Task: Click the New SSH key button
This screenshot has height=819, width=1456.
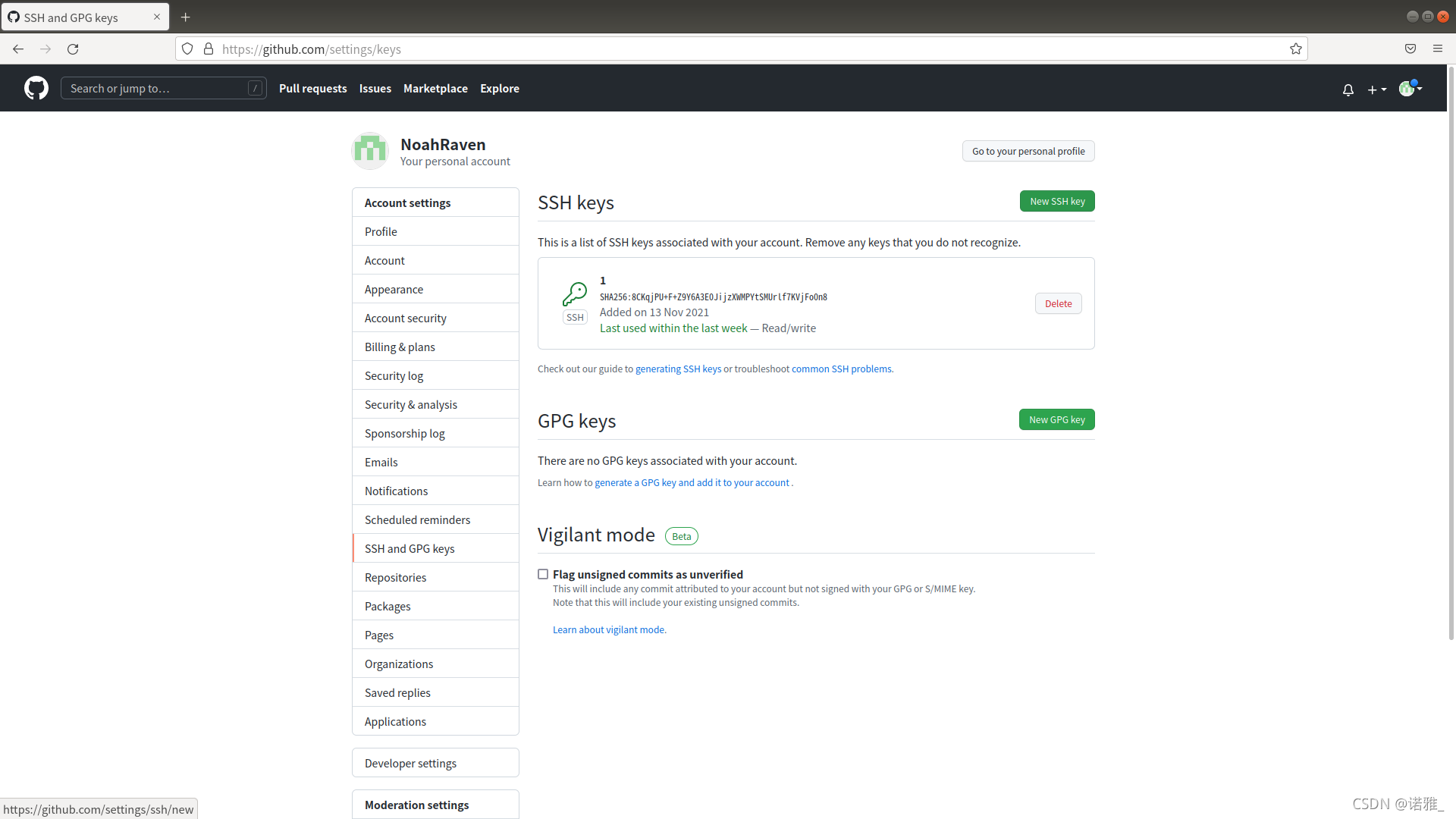Action: (1056, 201)
